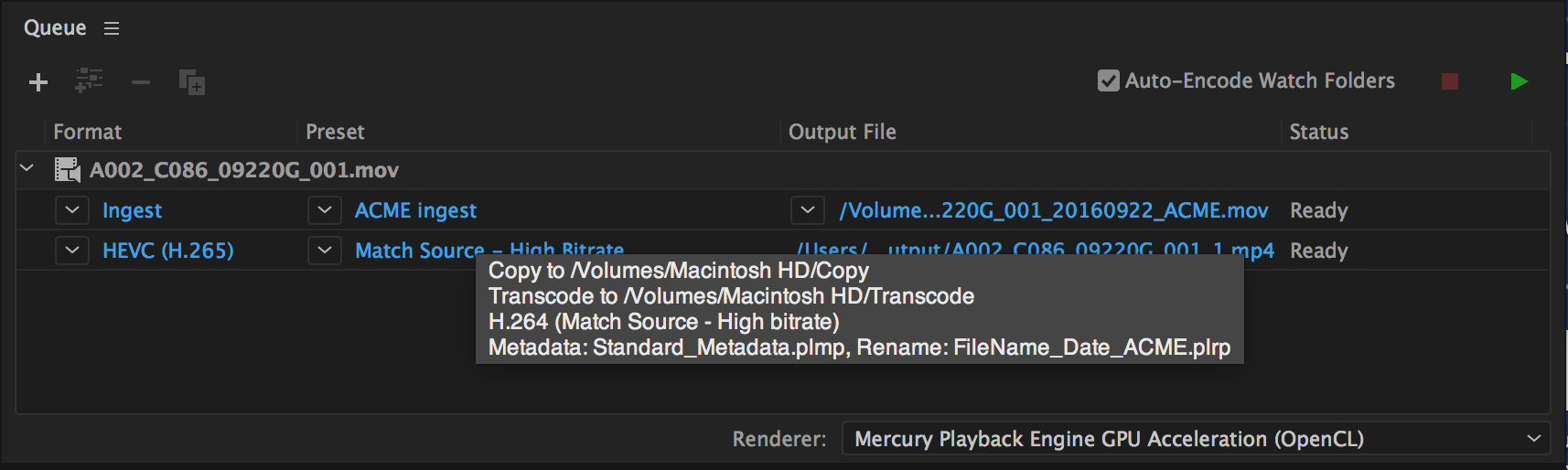
Task: Open preset dropdown next to ACME ingest
Action: [325, 210]
